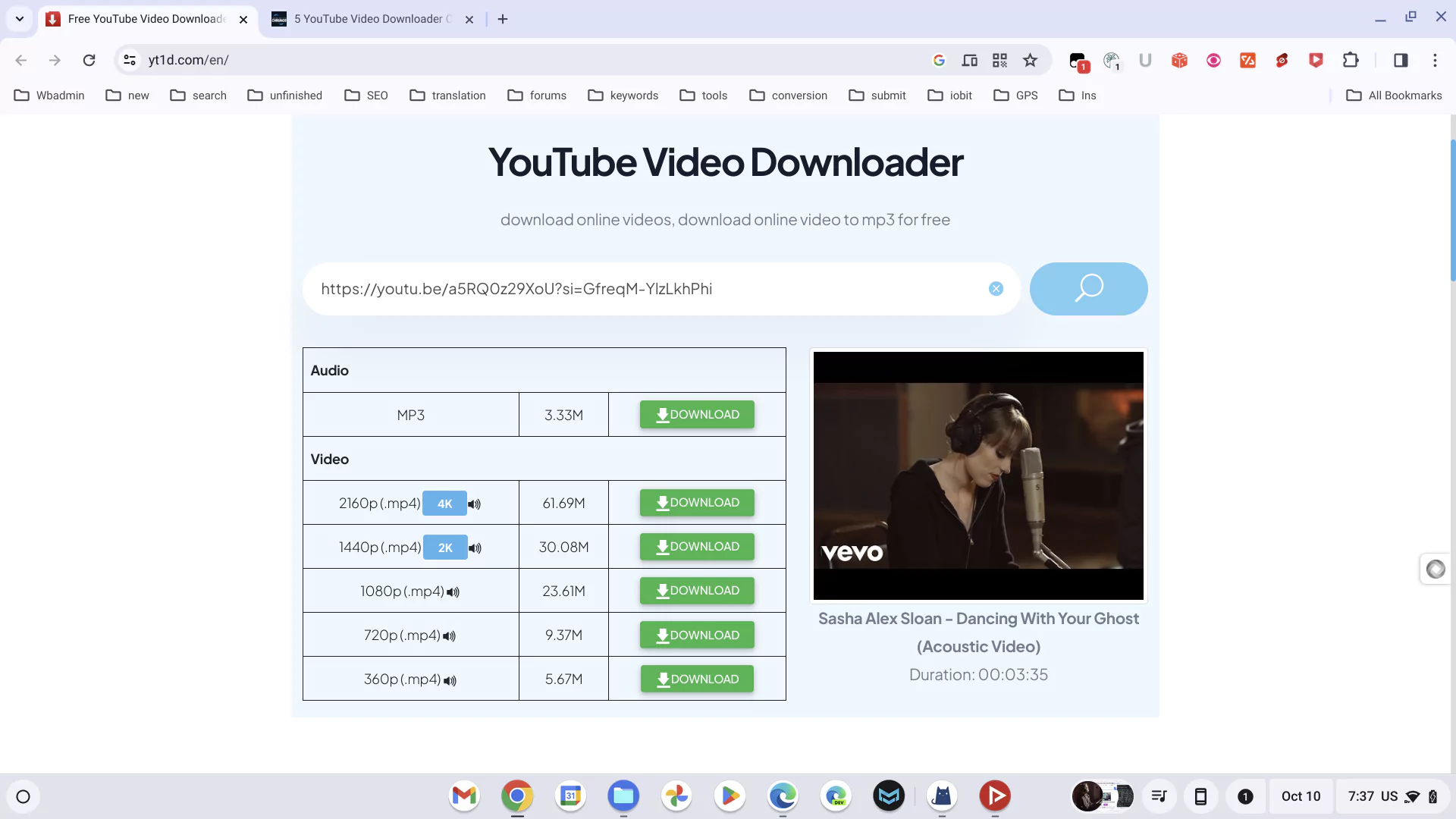This screenshot has height=819, width=1456.
Task: Toggle audio for 1080p video row
Action: click(x=453, y=592)
